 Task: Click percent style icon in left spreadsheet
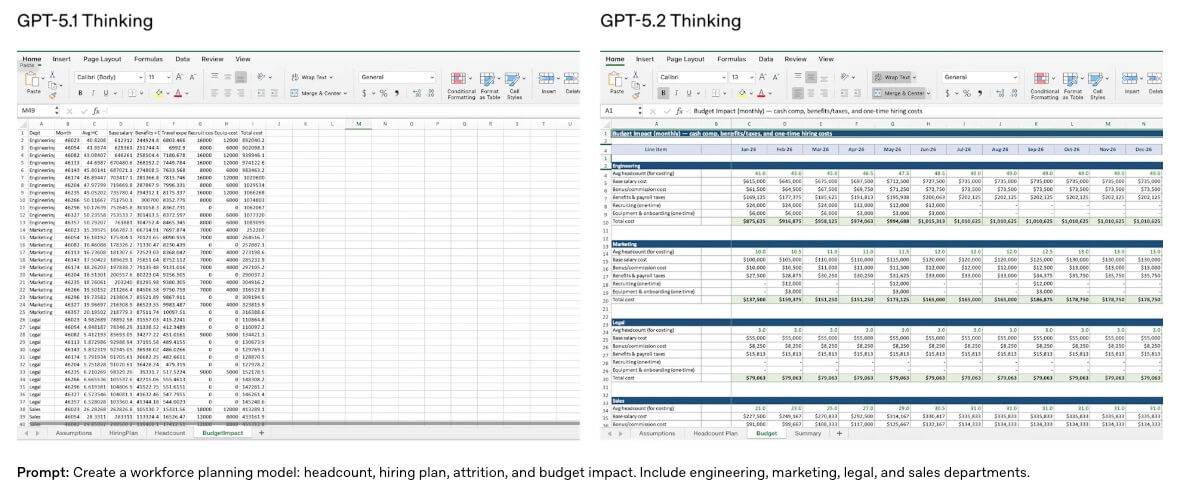coord(382,93)
